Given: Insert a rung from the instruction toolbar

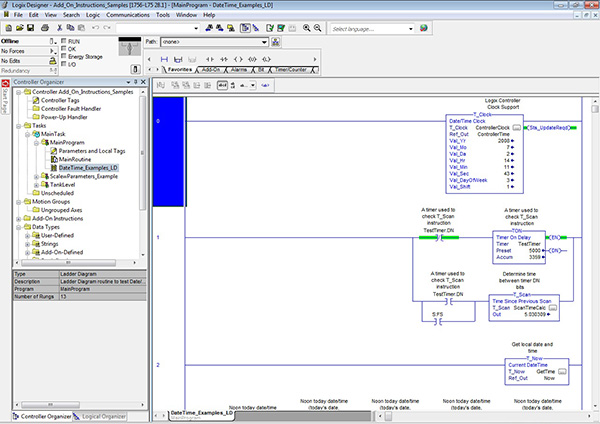Looking at the screenshot, I should pos(165,58).
